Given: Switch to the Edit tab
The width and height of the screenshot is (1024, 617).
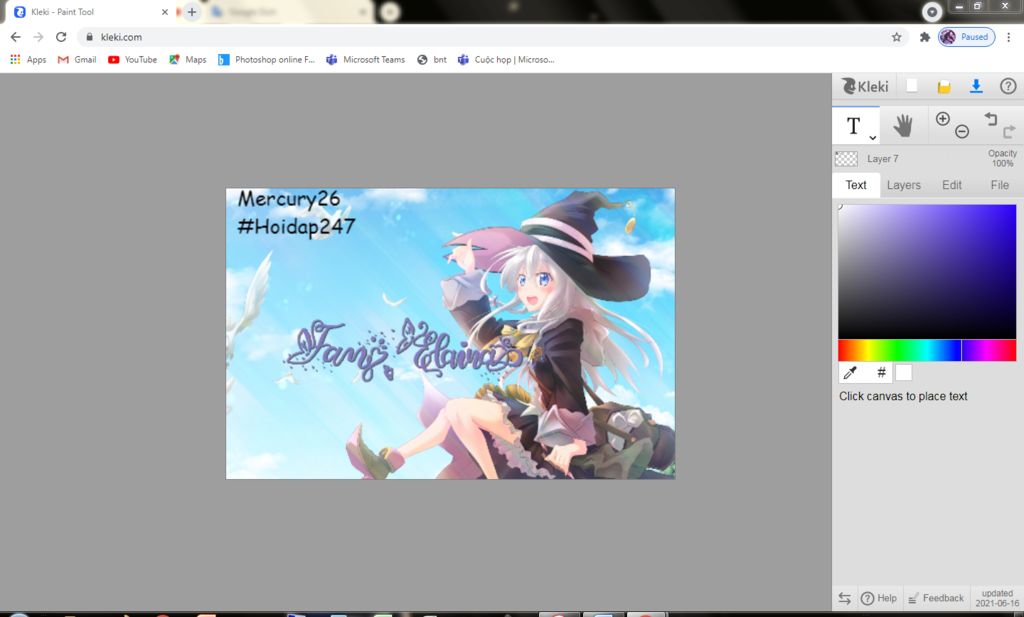Looking at the screenshot, I should point(952,185).
